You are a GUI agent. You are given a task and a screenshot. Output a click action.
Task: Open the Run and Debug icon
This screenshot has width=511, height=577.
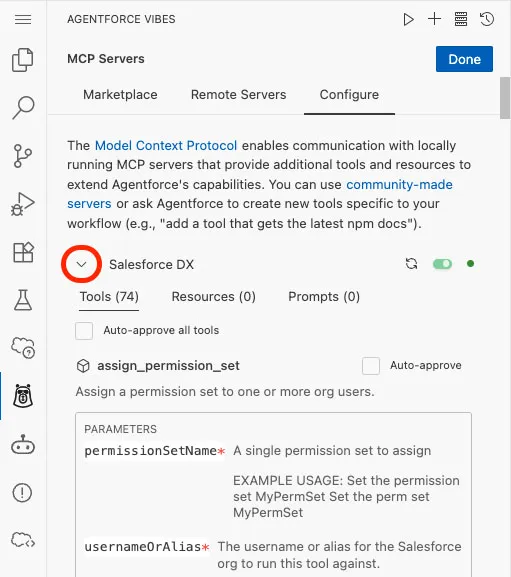tap(23, 204)
